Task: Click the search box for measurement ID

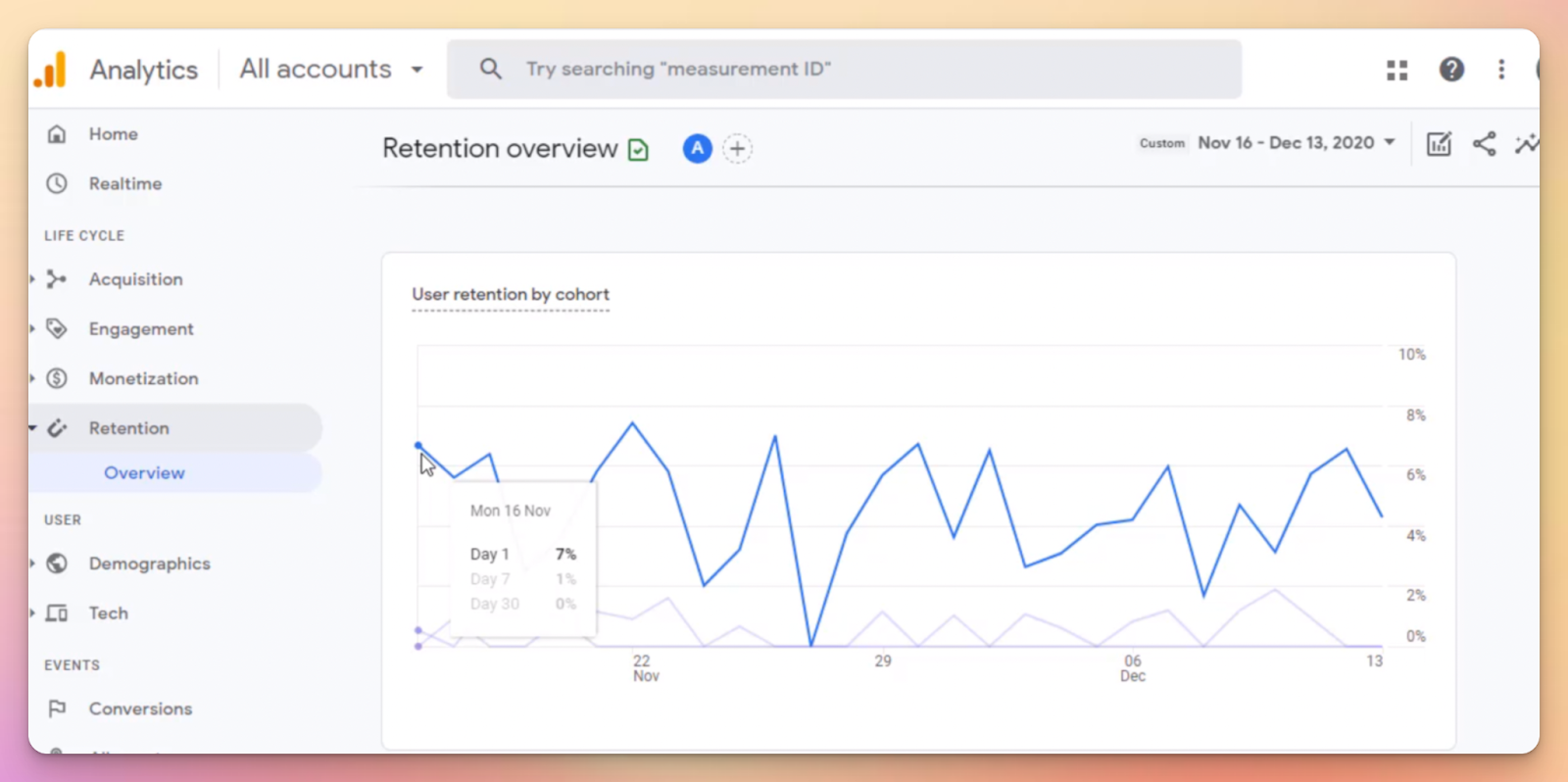Action: coord(843,70)
